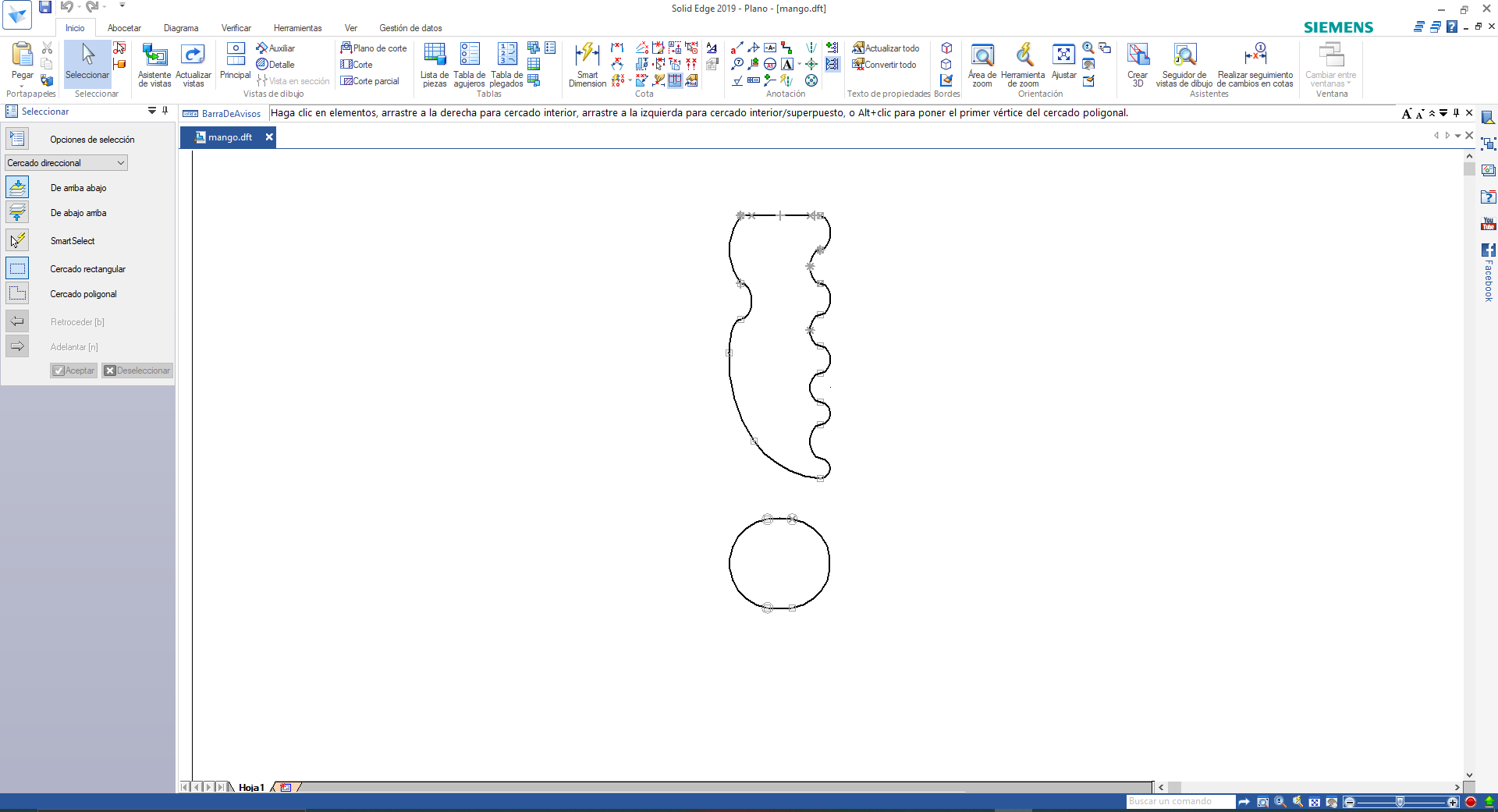
Task: Click the vertical scrollbar down arrow
Action: 1469,775
